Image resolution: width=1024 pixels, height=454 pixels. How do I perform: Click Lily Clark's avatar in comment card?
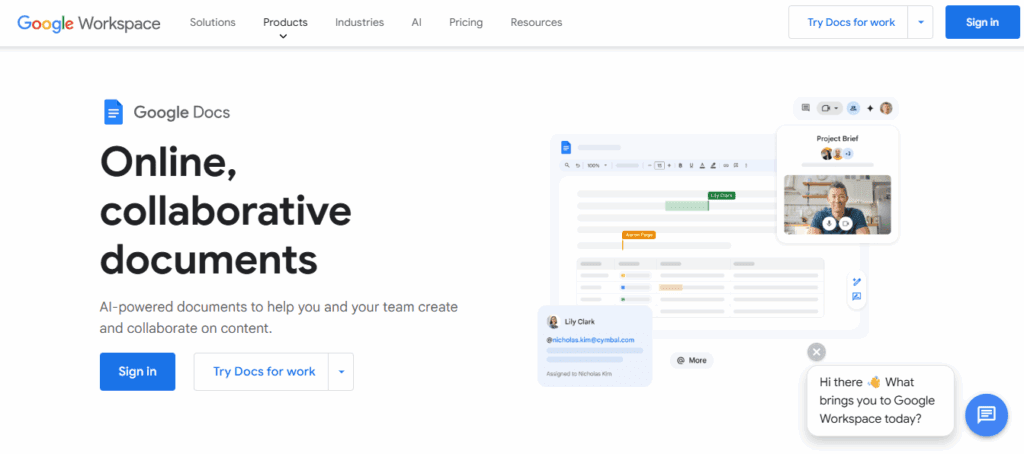tap(553, 321)
